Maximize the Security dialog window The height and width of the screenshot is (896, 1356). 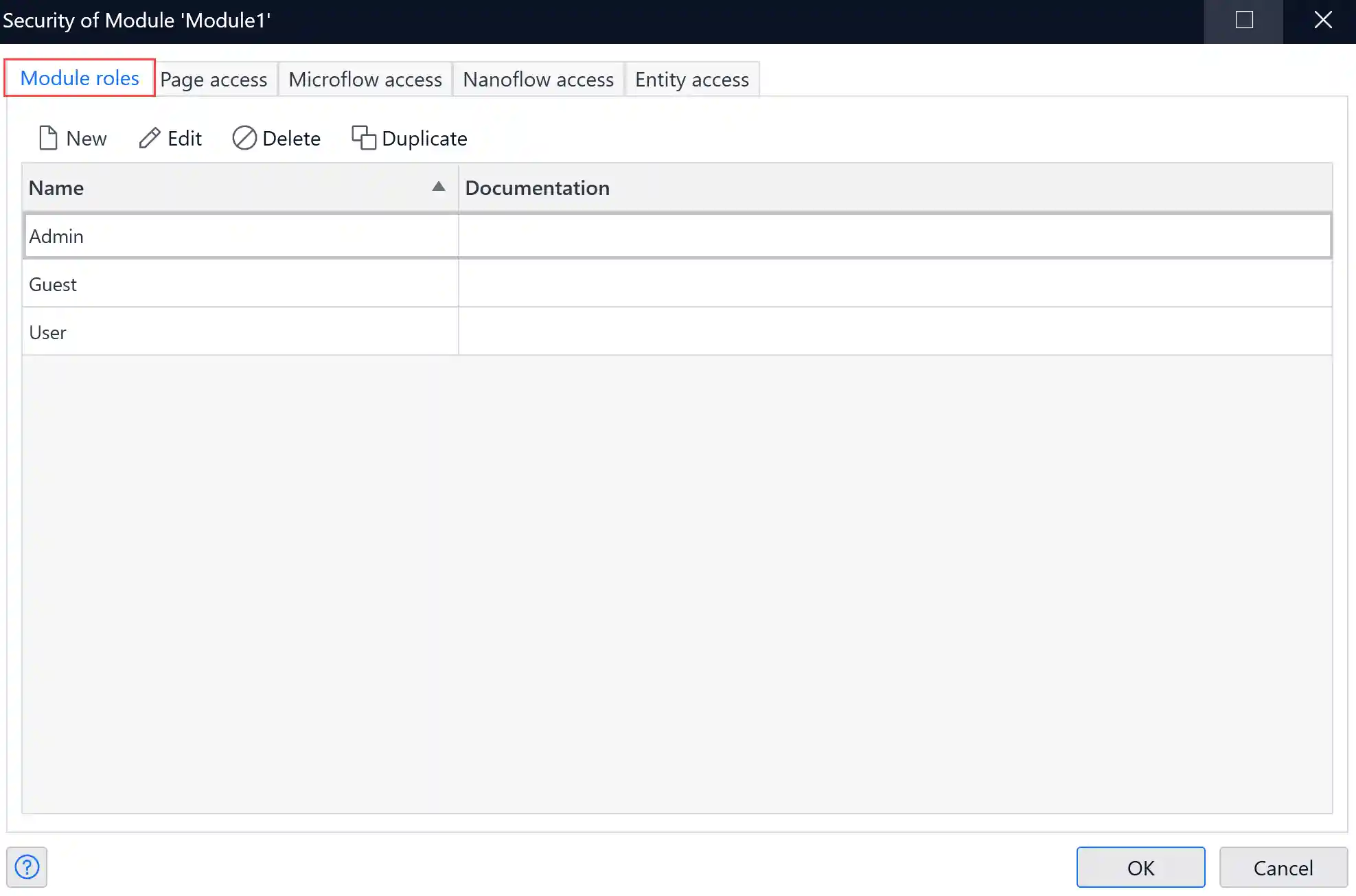[1243, 20]
